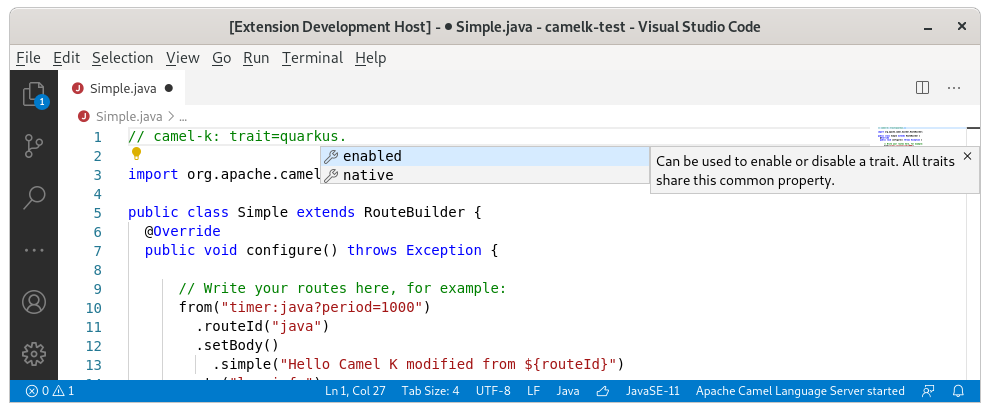
Task: Open the Explorer view in activity bar
Action: [34, 96]
